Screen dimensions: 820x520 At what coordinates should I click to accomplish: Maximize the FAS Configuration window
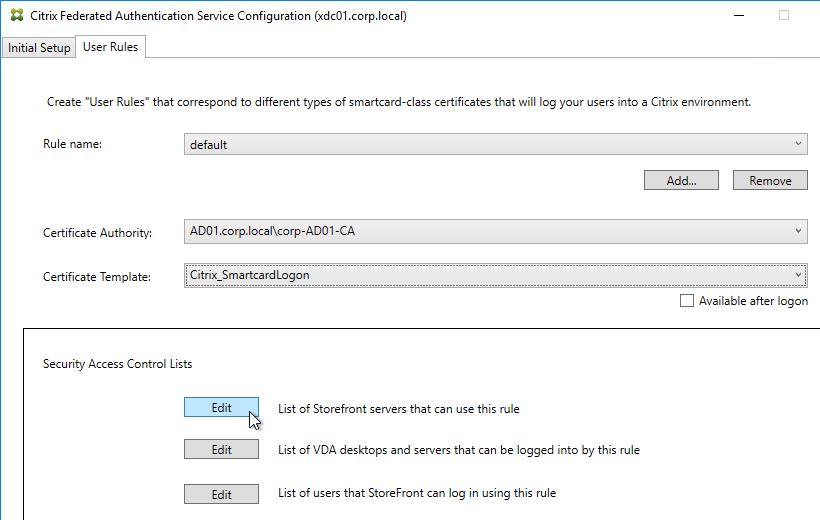coord(783,16)
